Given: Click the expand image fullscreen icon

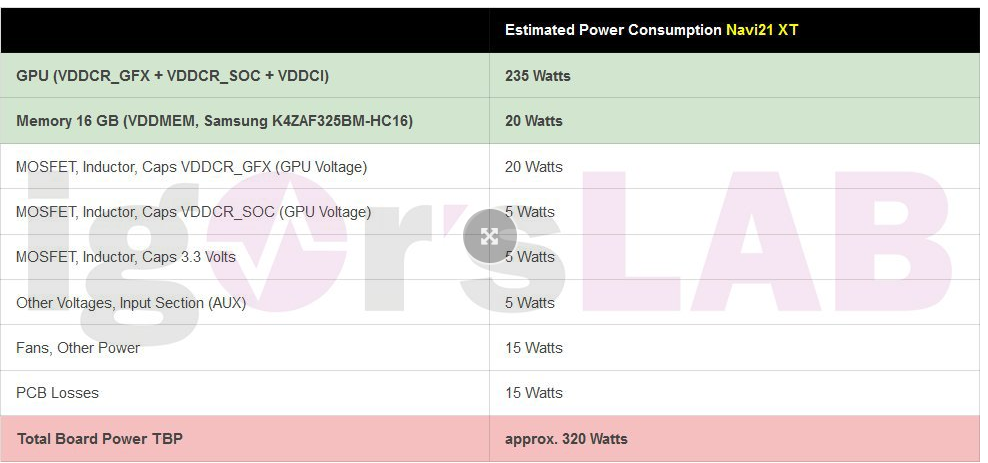Looking at the screenshot, I should pos(490,236).
